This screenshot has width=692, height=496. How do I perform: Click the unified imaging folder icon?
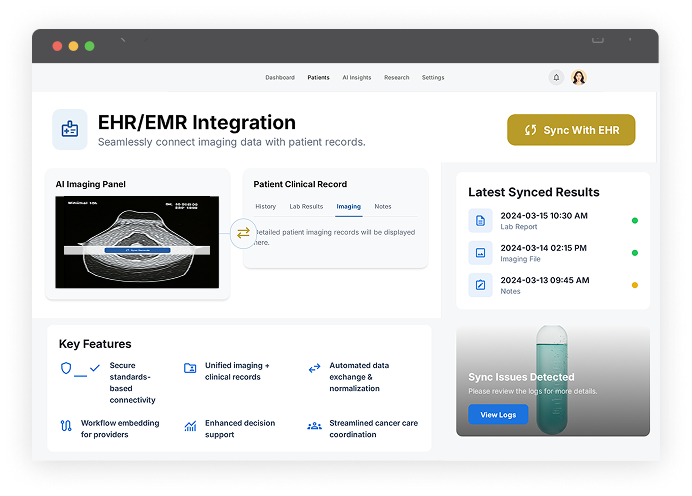pyautogui.click(x=190, y=368)
